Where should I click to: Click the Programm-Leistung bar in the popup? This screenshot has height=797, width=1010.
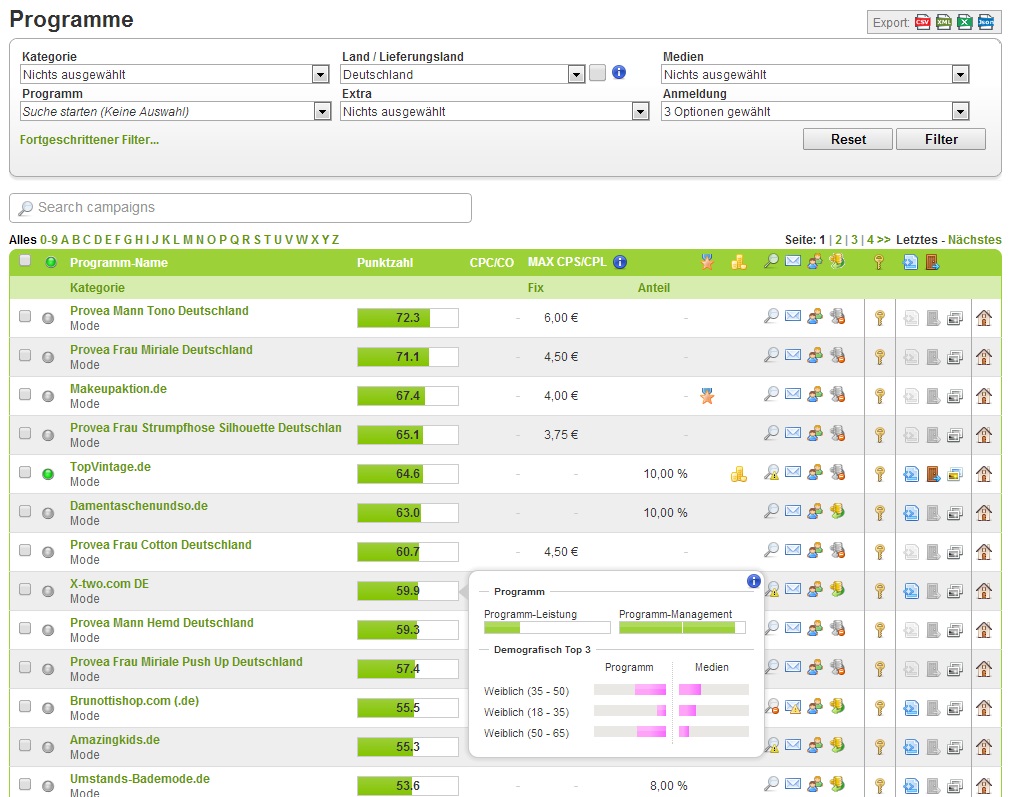[547, 628]
